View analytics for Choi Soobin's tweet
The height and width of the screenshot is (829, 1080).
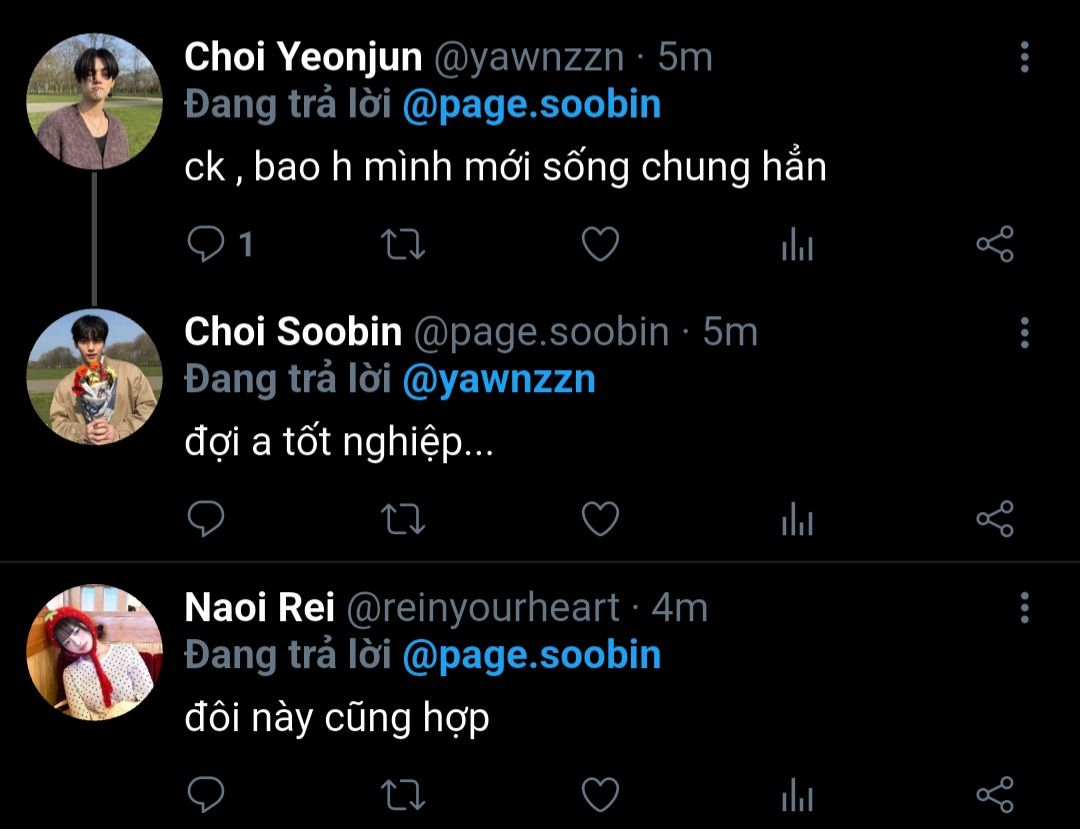click(x=797, y=519)
